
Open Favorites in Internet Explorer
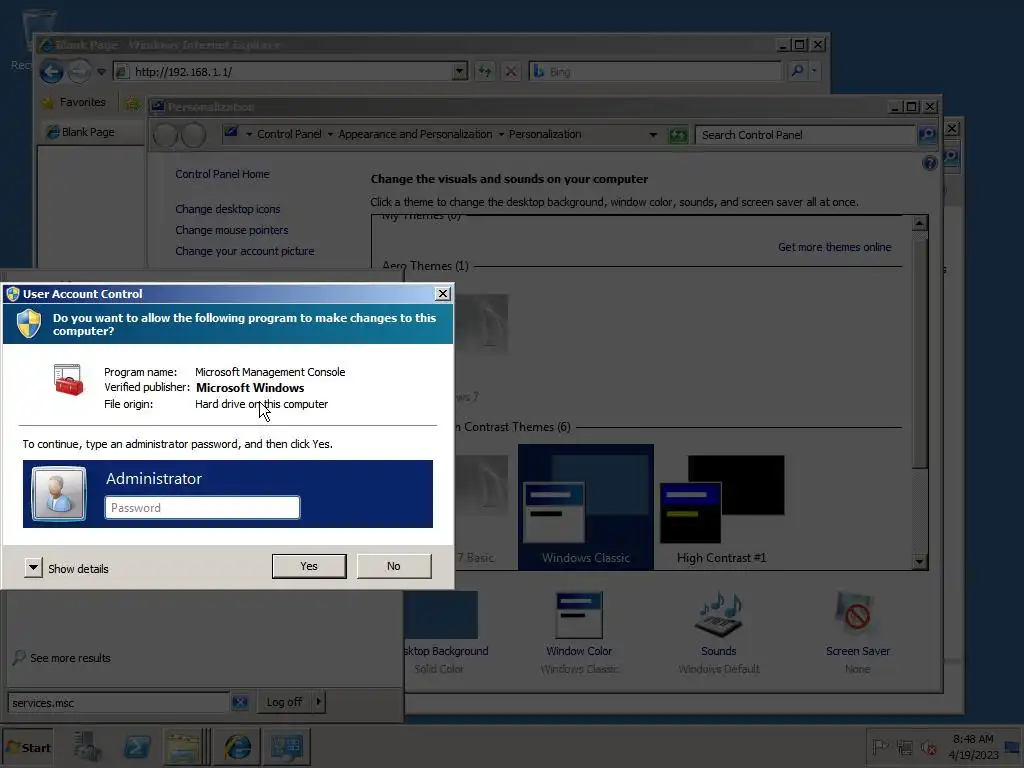pos(74,102)
